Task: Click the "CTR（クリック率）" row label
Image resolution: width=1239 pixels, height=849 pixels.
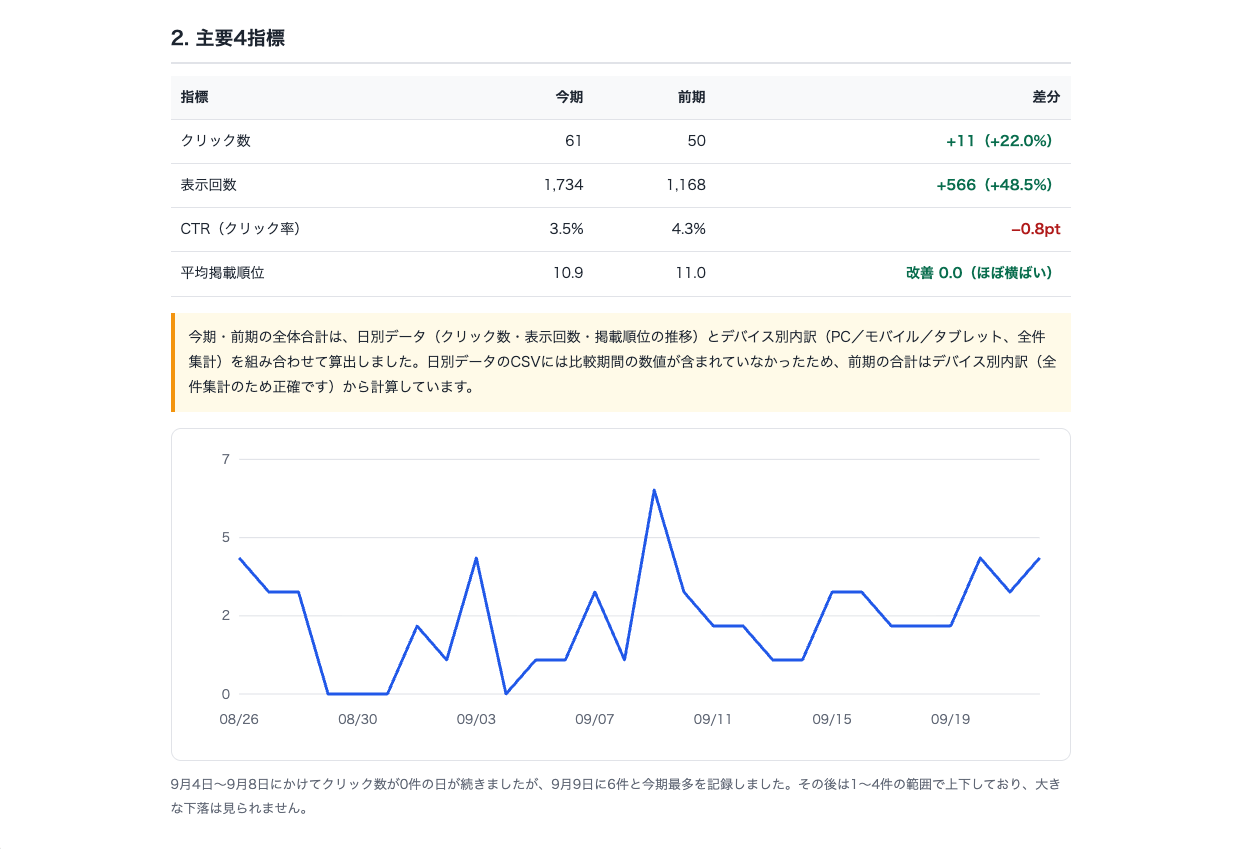Action: pyautogui.click(x=241, y=229)
